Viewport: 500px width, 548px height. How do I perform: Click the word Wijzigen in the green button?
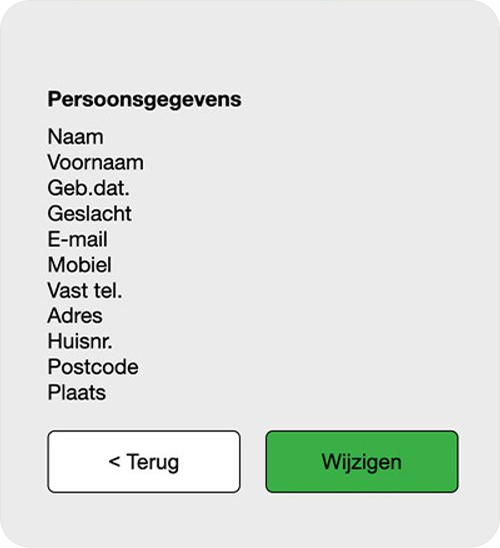(x=362, y=463)
